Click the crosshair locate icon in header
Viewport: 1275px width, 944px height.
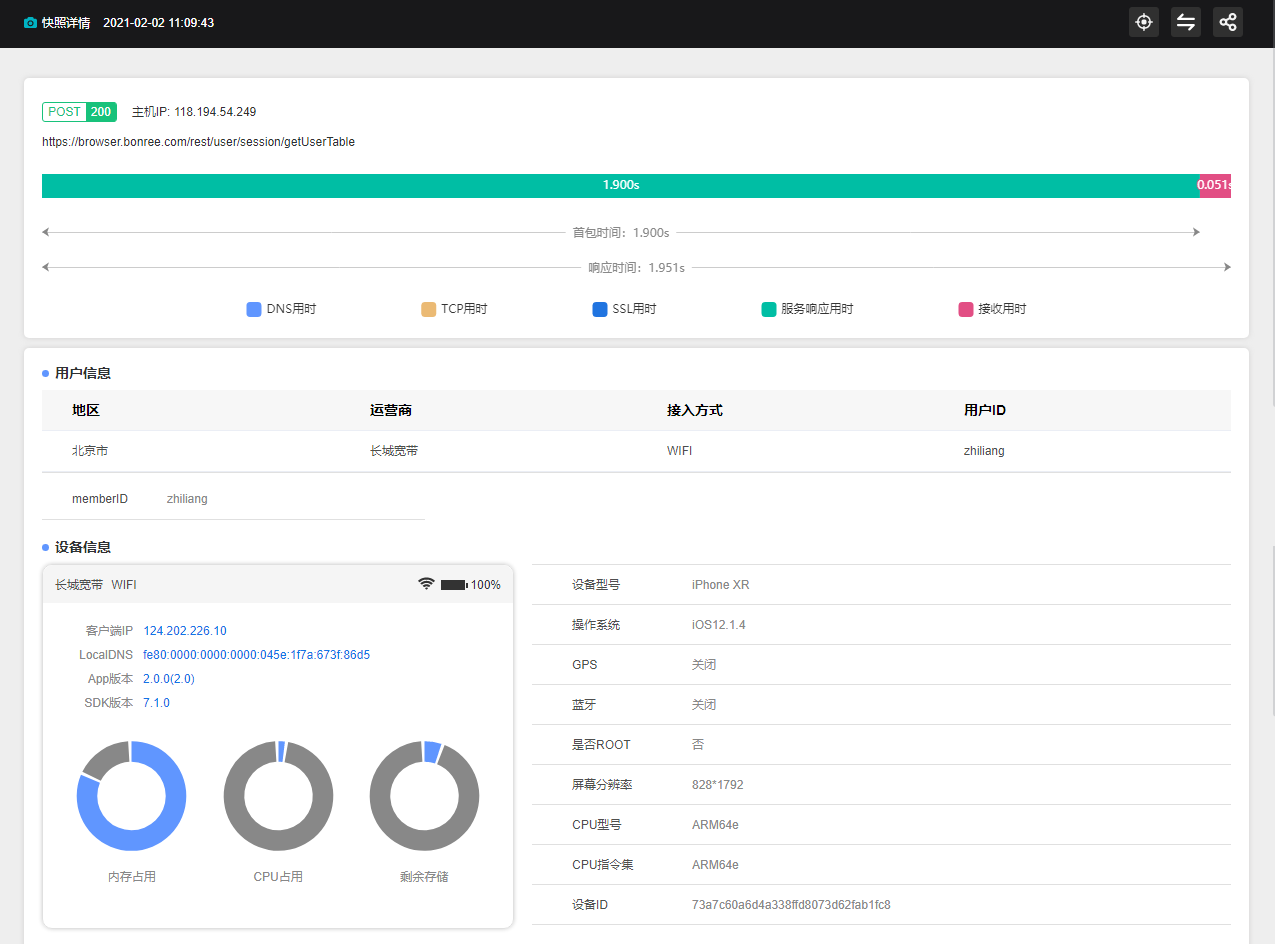[1144, 22]
